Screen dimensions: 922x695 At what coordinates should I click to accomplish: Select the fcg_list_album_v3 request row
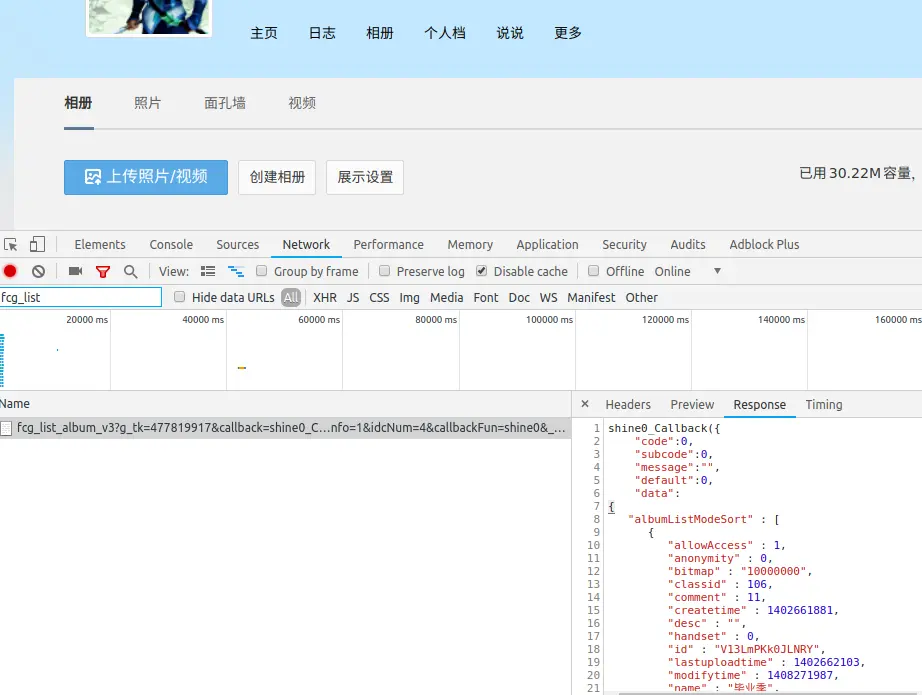coord(285,428)
